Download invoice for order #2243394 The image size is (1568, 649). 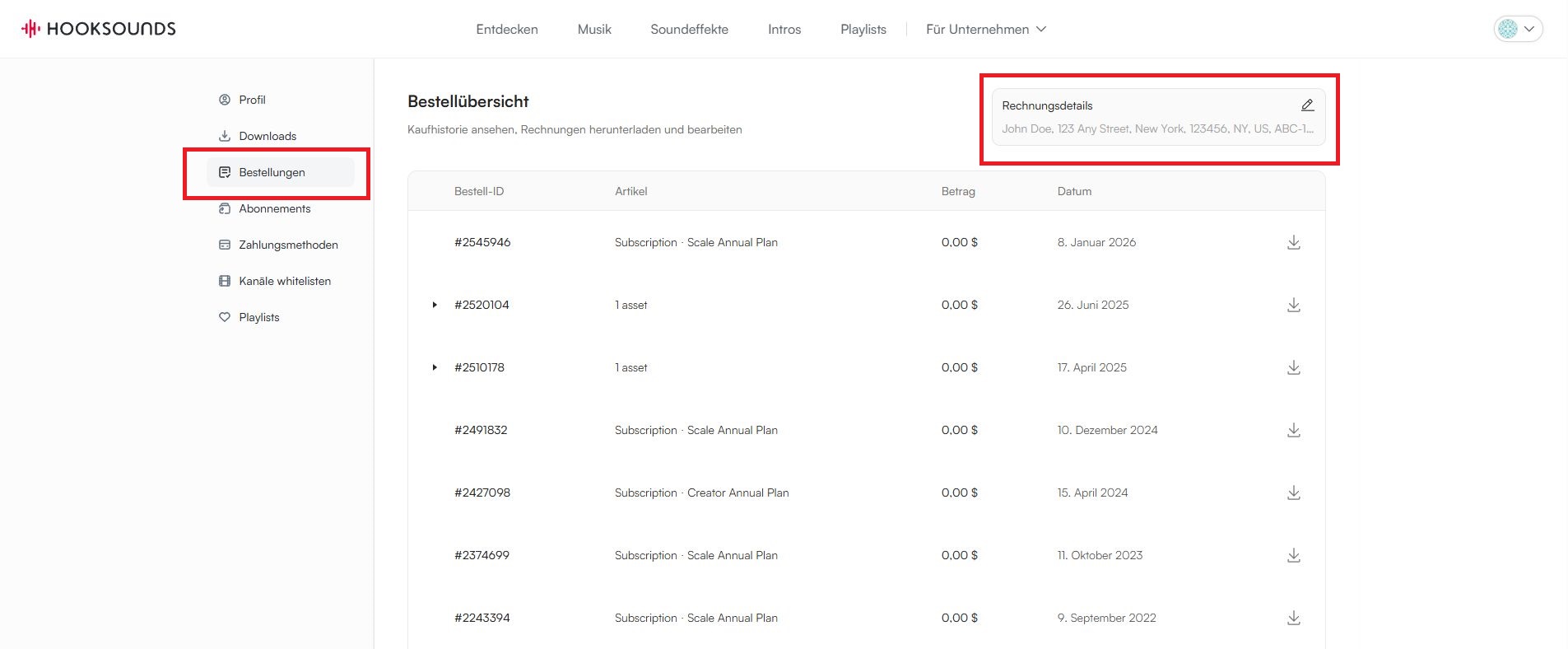(1293, 618)
